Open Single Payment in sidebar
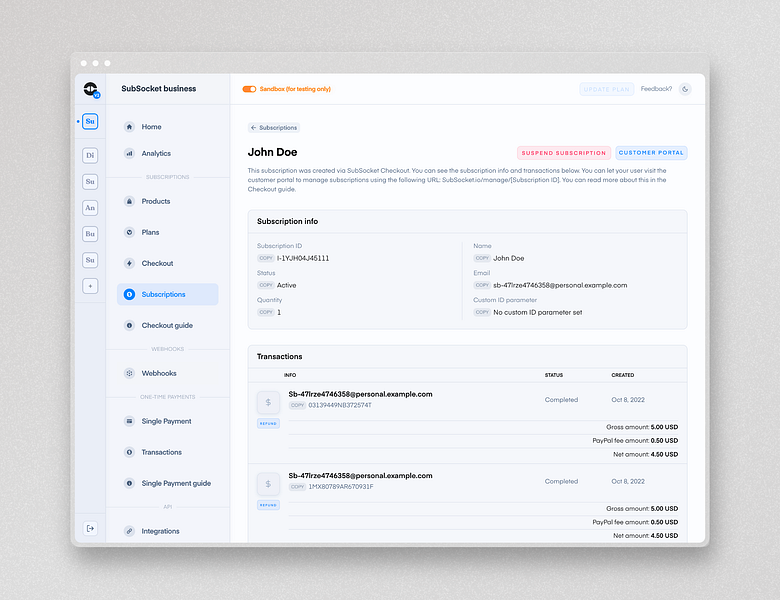Viewport: 780px width, 600px height. click(x=168, y=421)
